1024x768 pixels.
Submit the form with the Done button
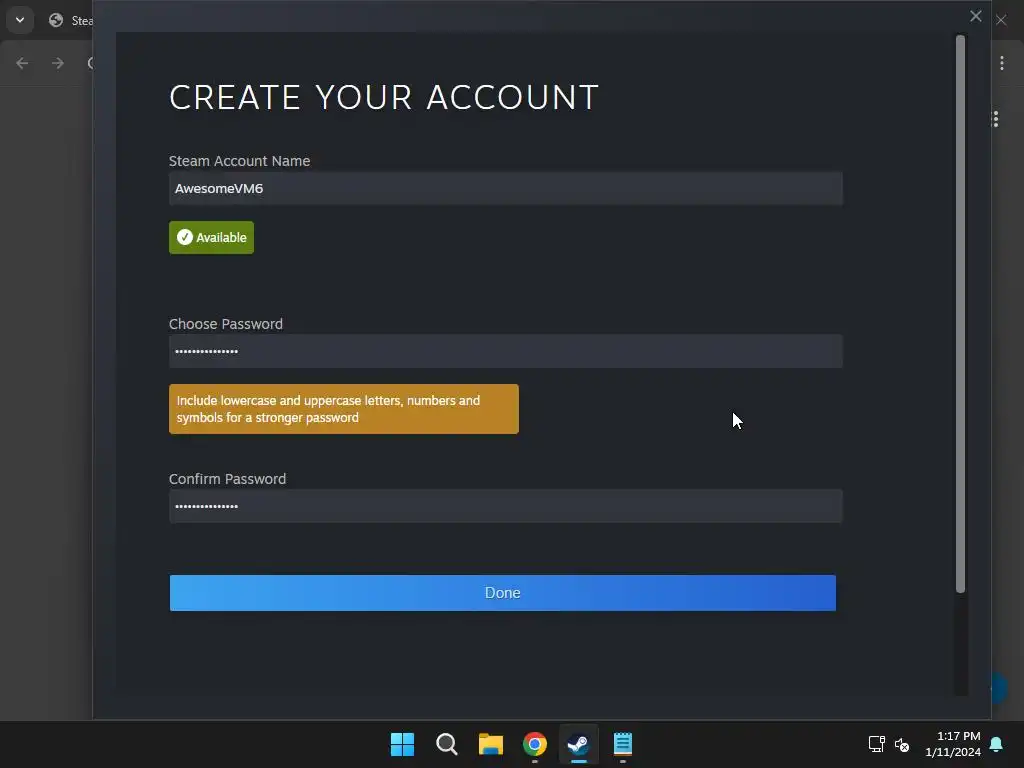pos(502,592)
